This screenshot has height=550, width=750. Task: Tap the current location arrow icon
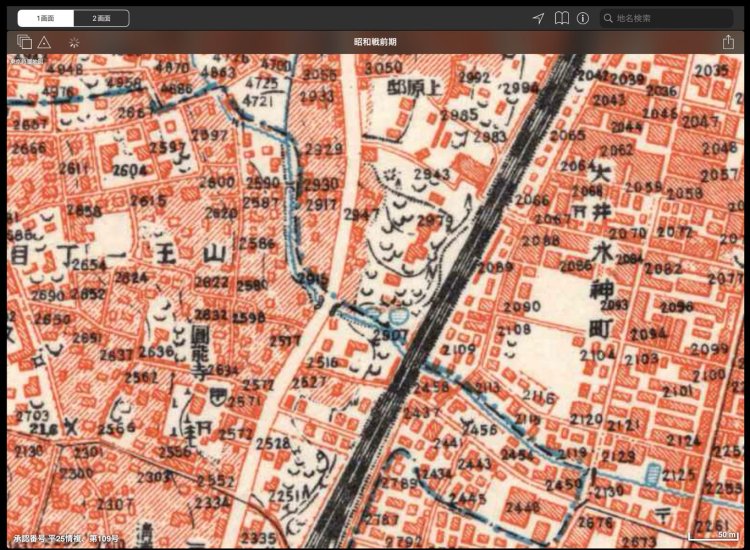click(538, 18)
